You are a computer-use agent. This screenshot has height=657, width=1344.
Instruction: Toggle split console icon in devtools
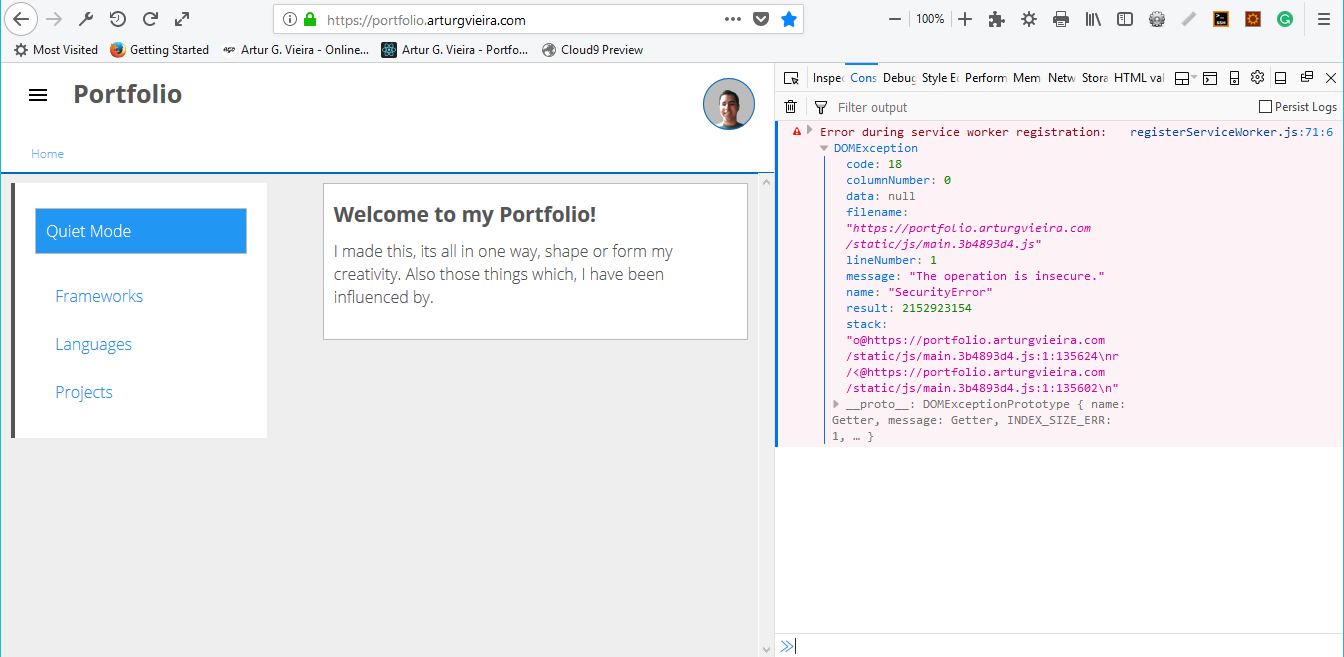(x=1210, y=78)
